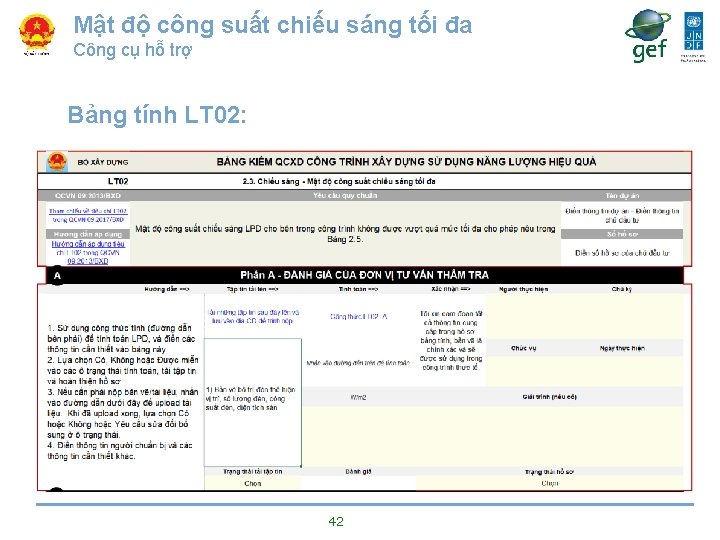The image size is (720, 540).
Task: Click the empty field under Ngày thực hiện
Action: coord(622,371)
